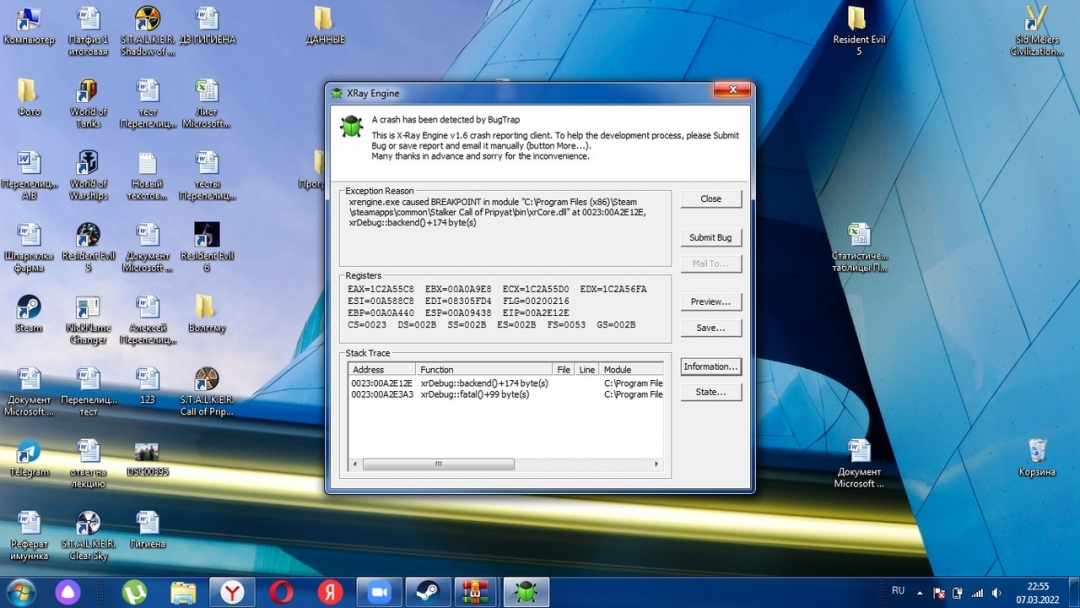The width and height of the screenshot is (1080, 608).
Task: Select the Resident Evil 6 shortcut
Action: click(207, 247)
